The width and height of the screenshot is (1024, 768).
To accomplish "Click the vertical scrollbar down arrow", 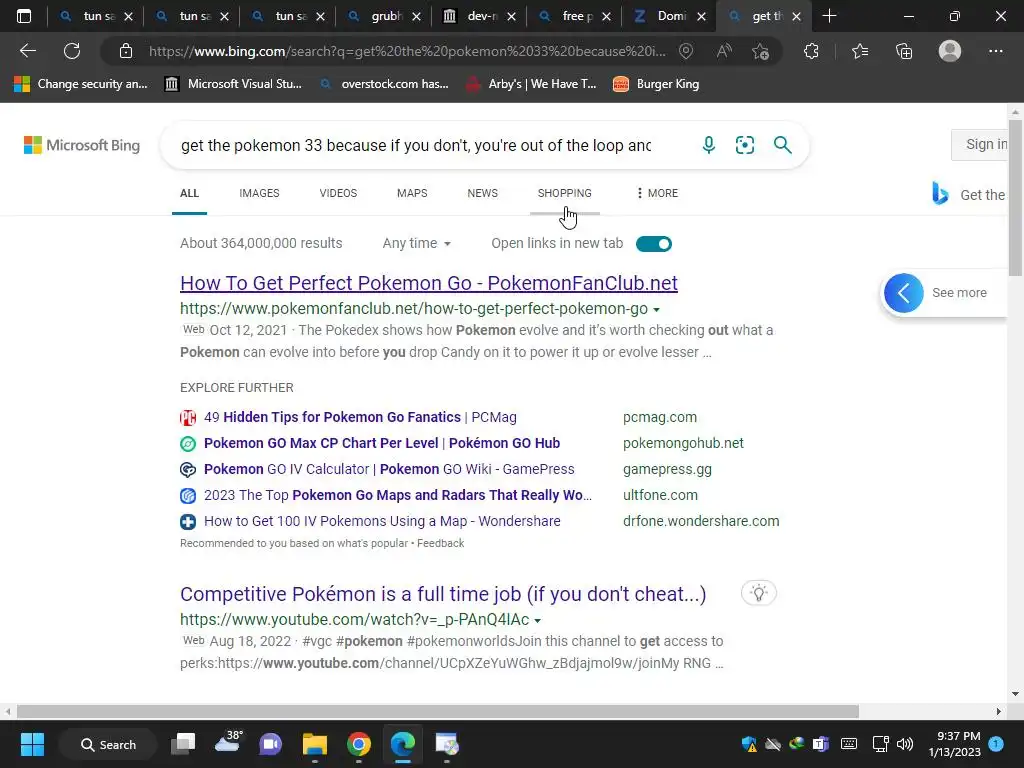I will (1015, 694).
